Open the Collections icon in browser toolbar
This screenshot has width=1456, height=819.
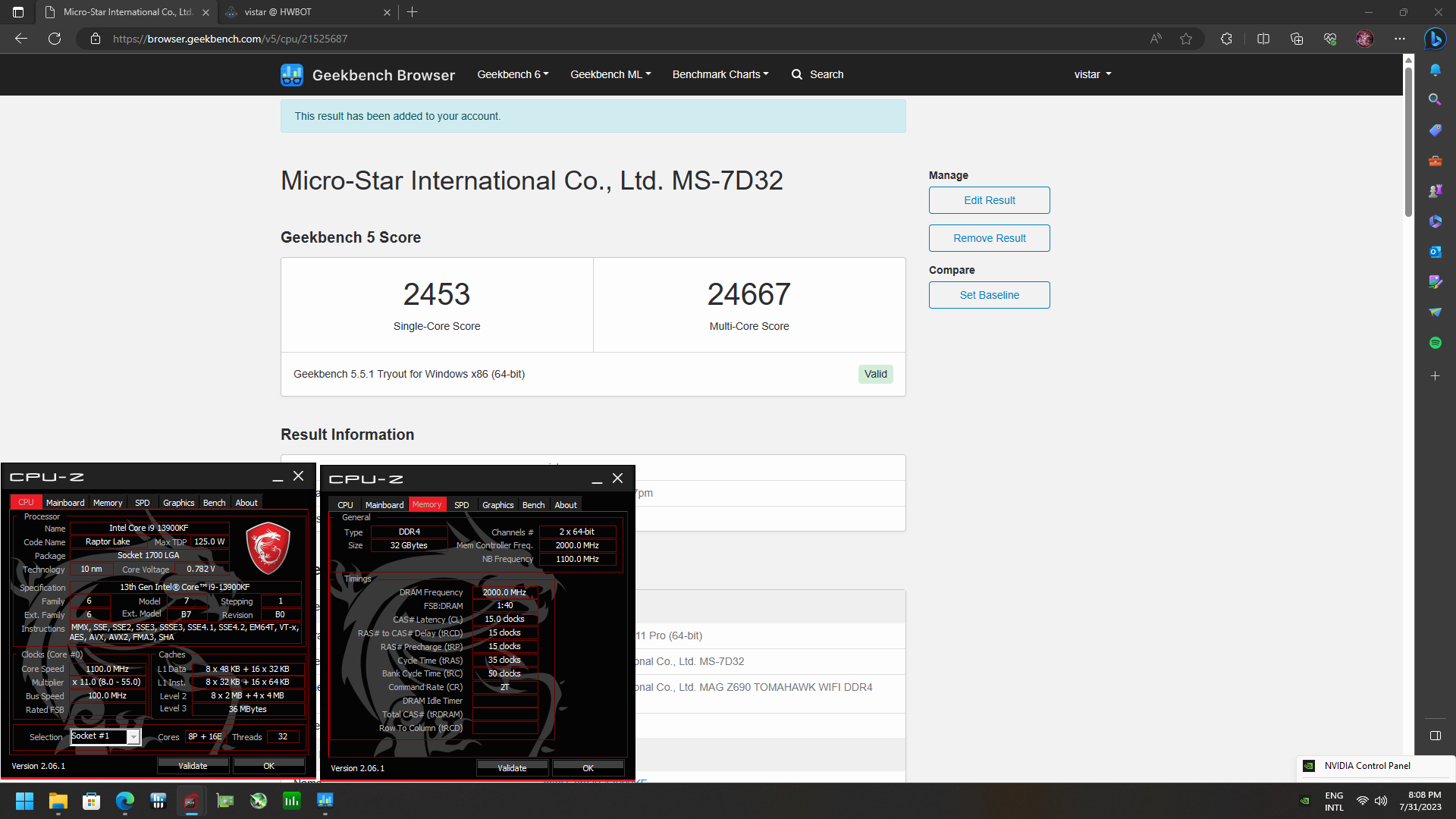[x=1297, y=39]
